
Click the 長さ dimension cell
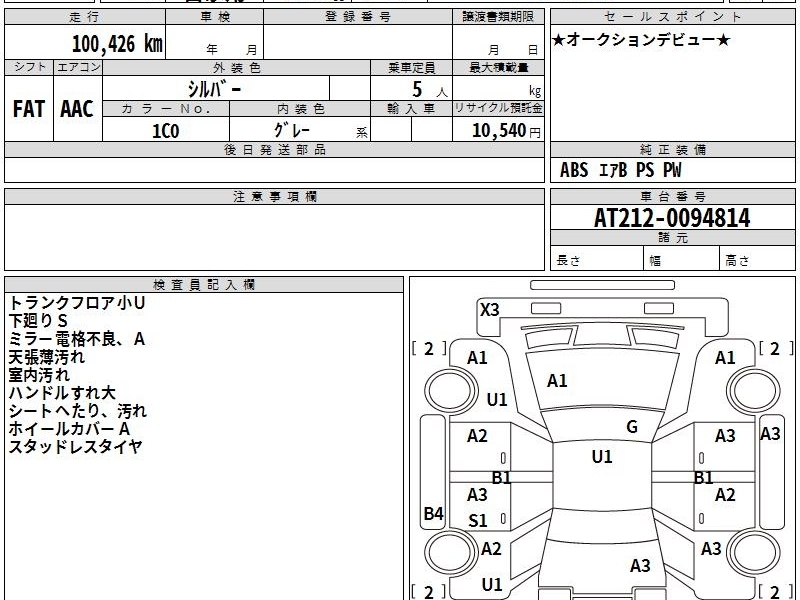pyautogui.click(x=596, y=258)
